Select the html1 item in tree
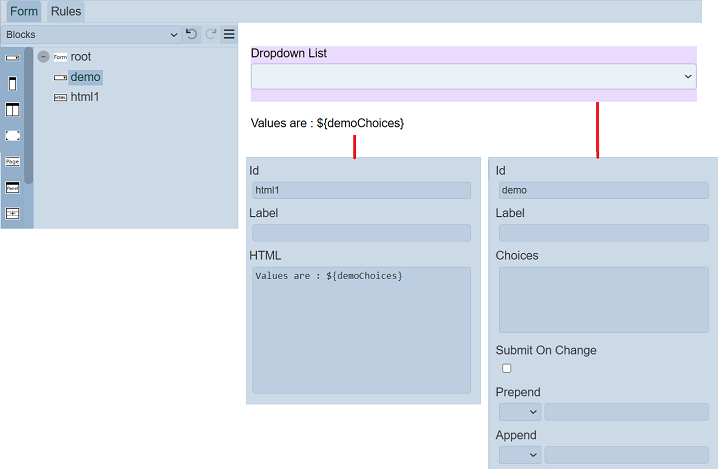This screenshot has height=469, width=718. coord(84,97)
